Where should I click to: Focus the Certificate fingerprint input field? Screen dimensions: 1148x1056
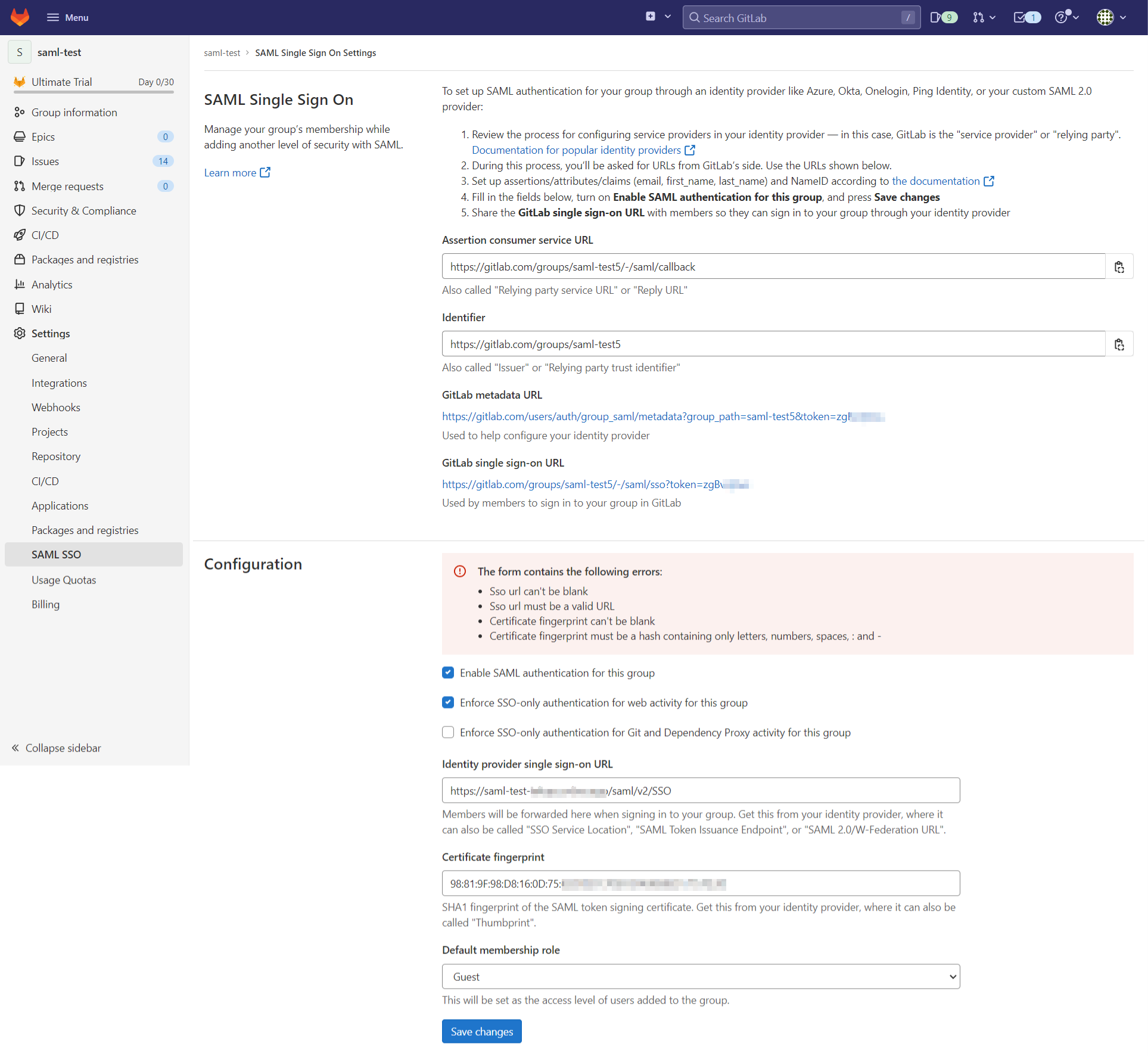click(x=701, y=883)
